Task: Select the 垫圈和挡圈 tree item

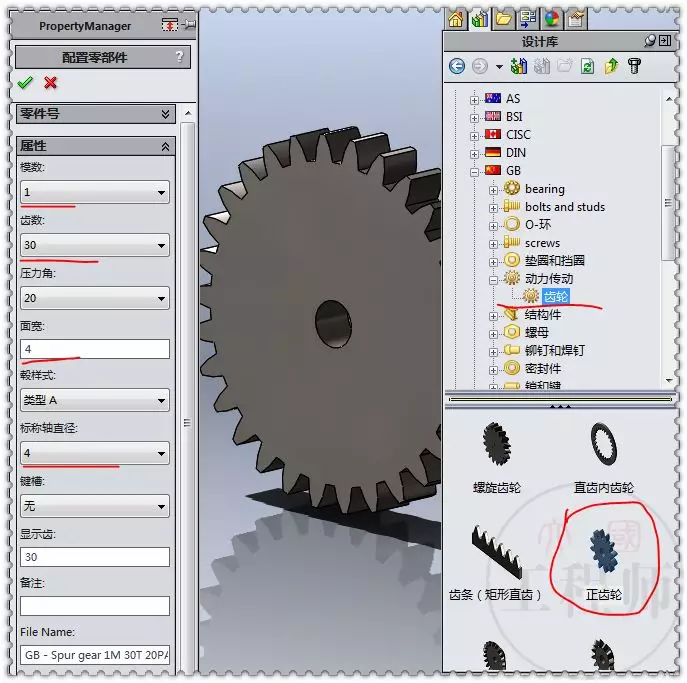Action: (x=555, y=261)
